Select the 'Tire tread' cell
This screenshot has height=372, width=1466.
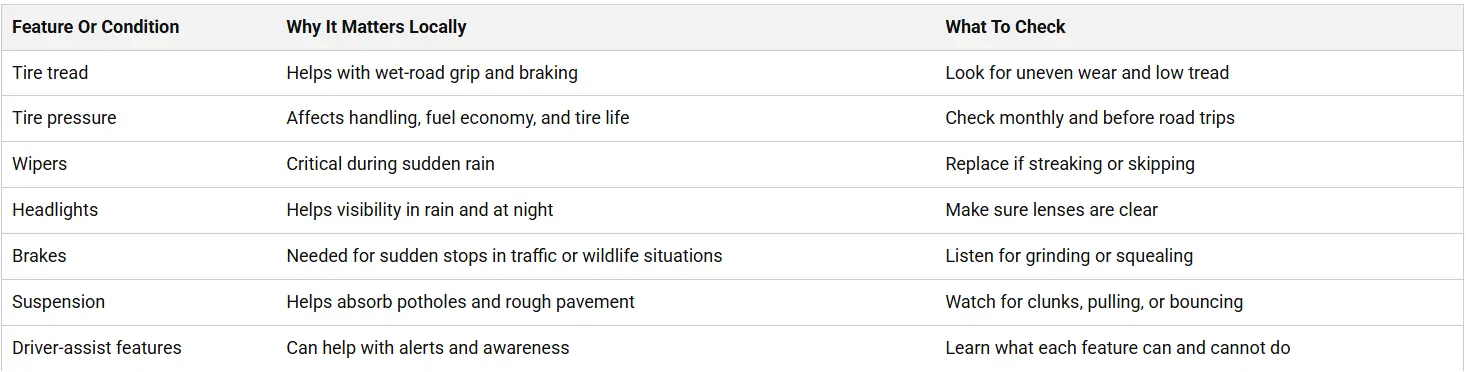pyautogui.click(x=50, y=73)
